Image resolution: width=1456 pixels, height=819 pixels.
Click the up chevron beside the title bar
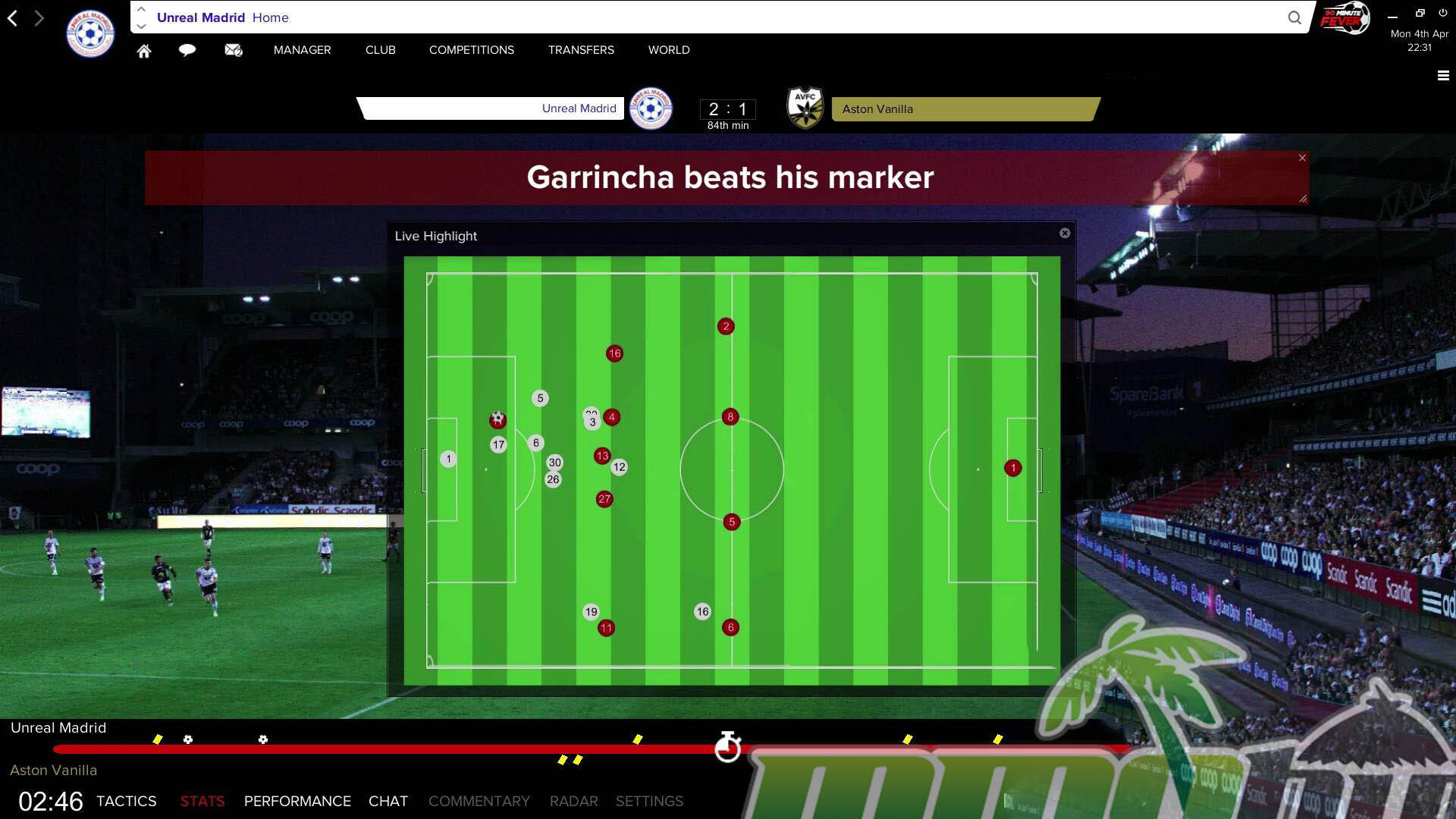[141, 9]
